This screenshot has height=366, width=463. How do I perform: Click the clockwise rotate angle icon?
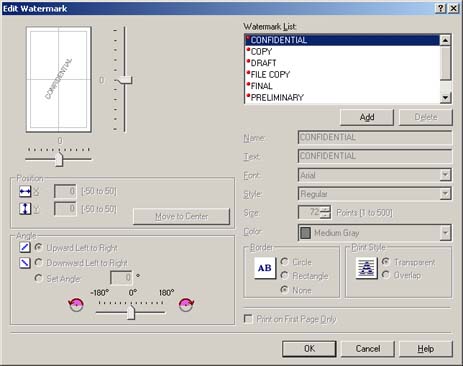click(186, 304)
